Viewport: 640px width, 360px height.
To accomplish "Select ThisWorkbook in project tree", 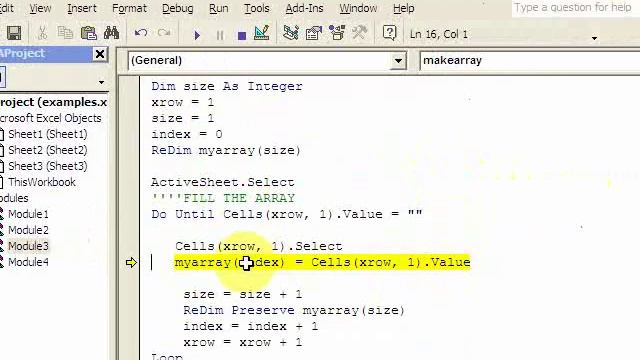I will pos(42,182).
